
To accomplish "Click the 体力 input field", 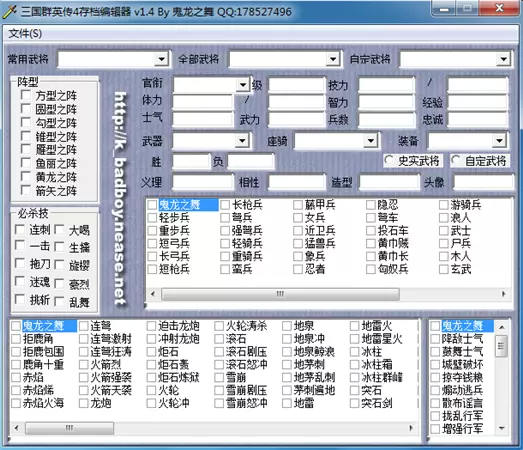I will (x=202, y=101).
